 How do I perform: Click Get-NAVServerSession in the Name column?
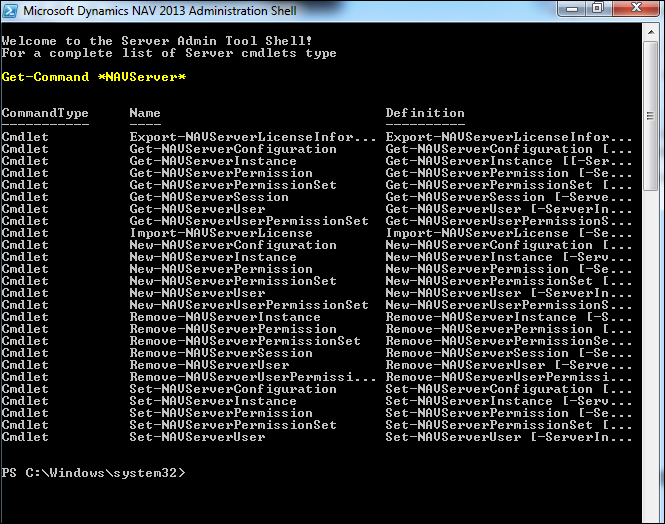coord(209,197)
